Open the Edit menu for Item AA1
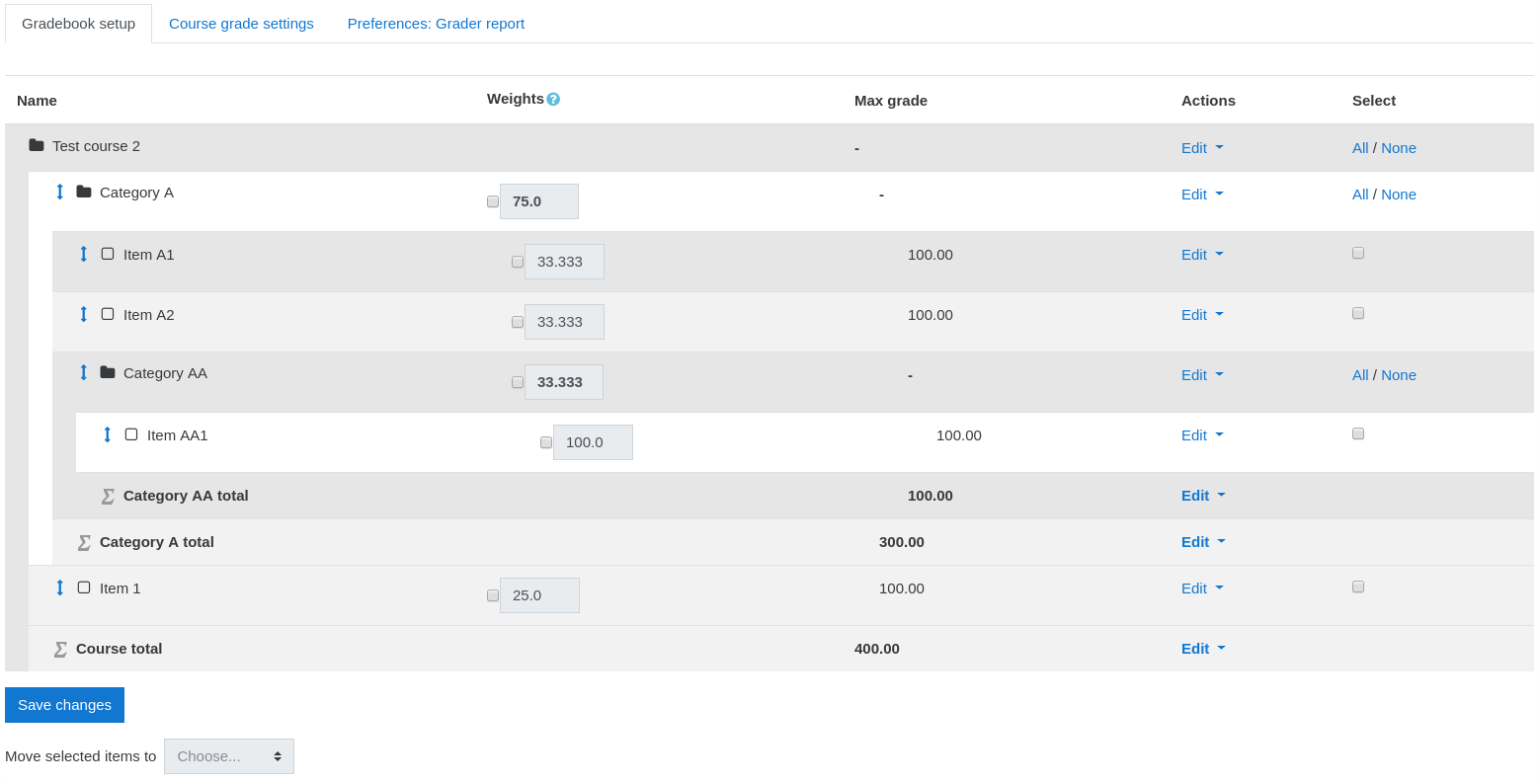The image size is (1540, 784). pyautogui.click(x=1202, y=434)
